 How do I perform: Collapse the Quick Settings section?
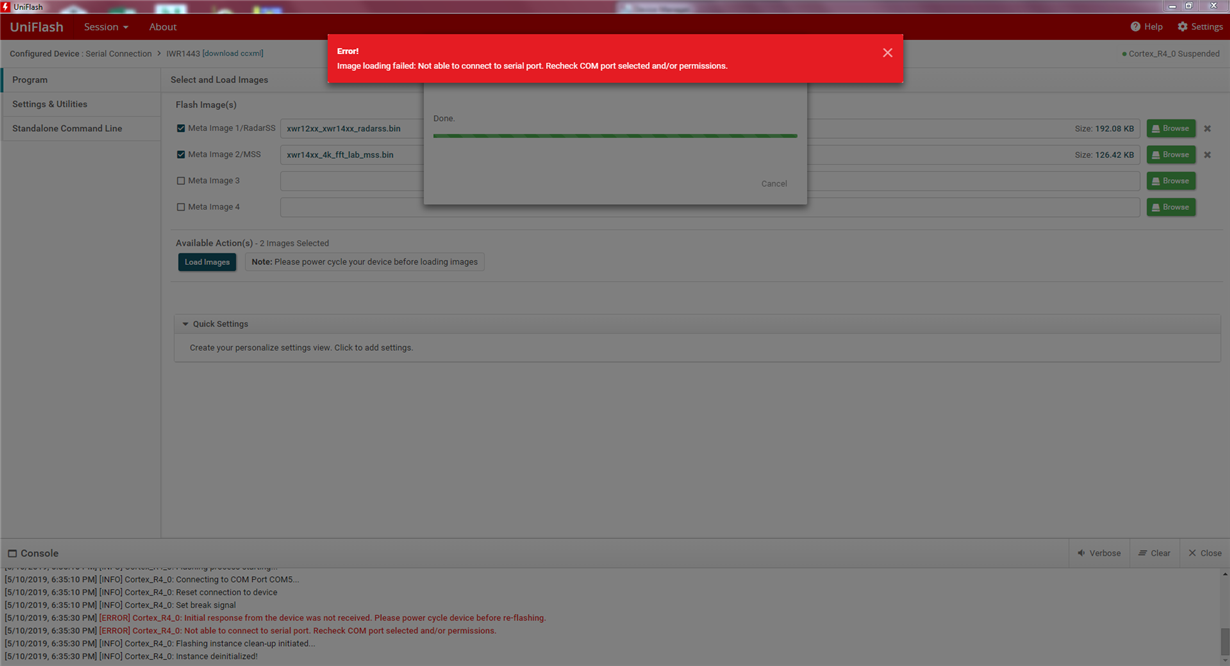pos(186,323)
